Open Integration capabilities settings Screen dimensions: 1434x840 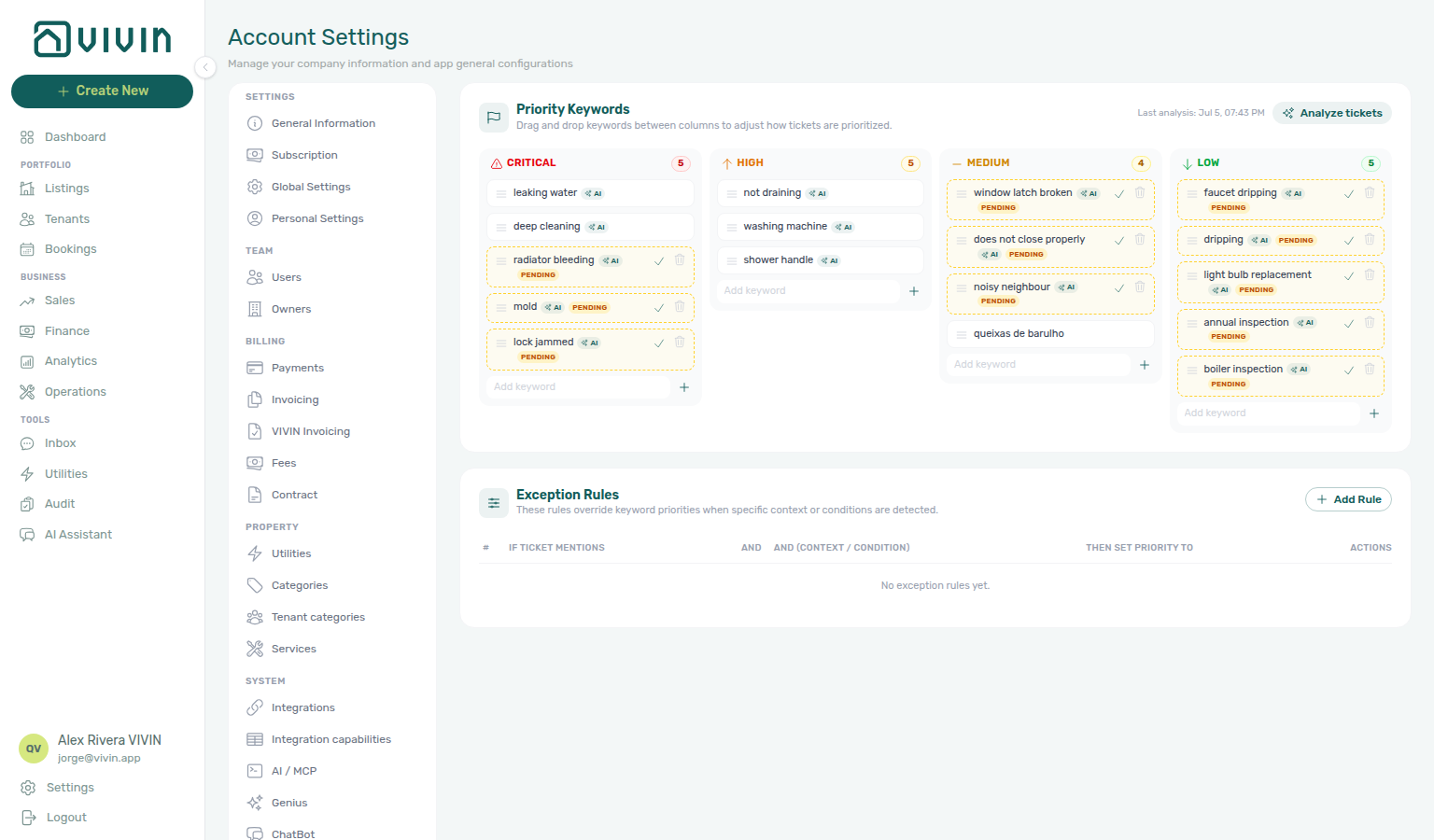330,739
